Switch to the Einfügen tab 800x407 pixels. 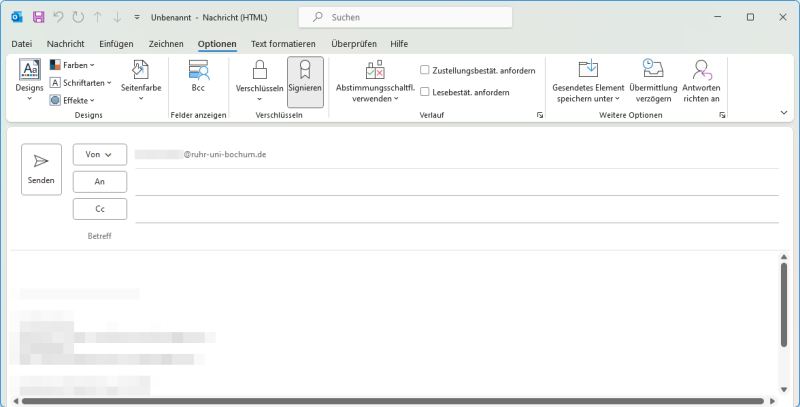click(116, 44)
